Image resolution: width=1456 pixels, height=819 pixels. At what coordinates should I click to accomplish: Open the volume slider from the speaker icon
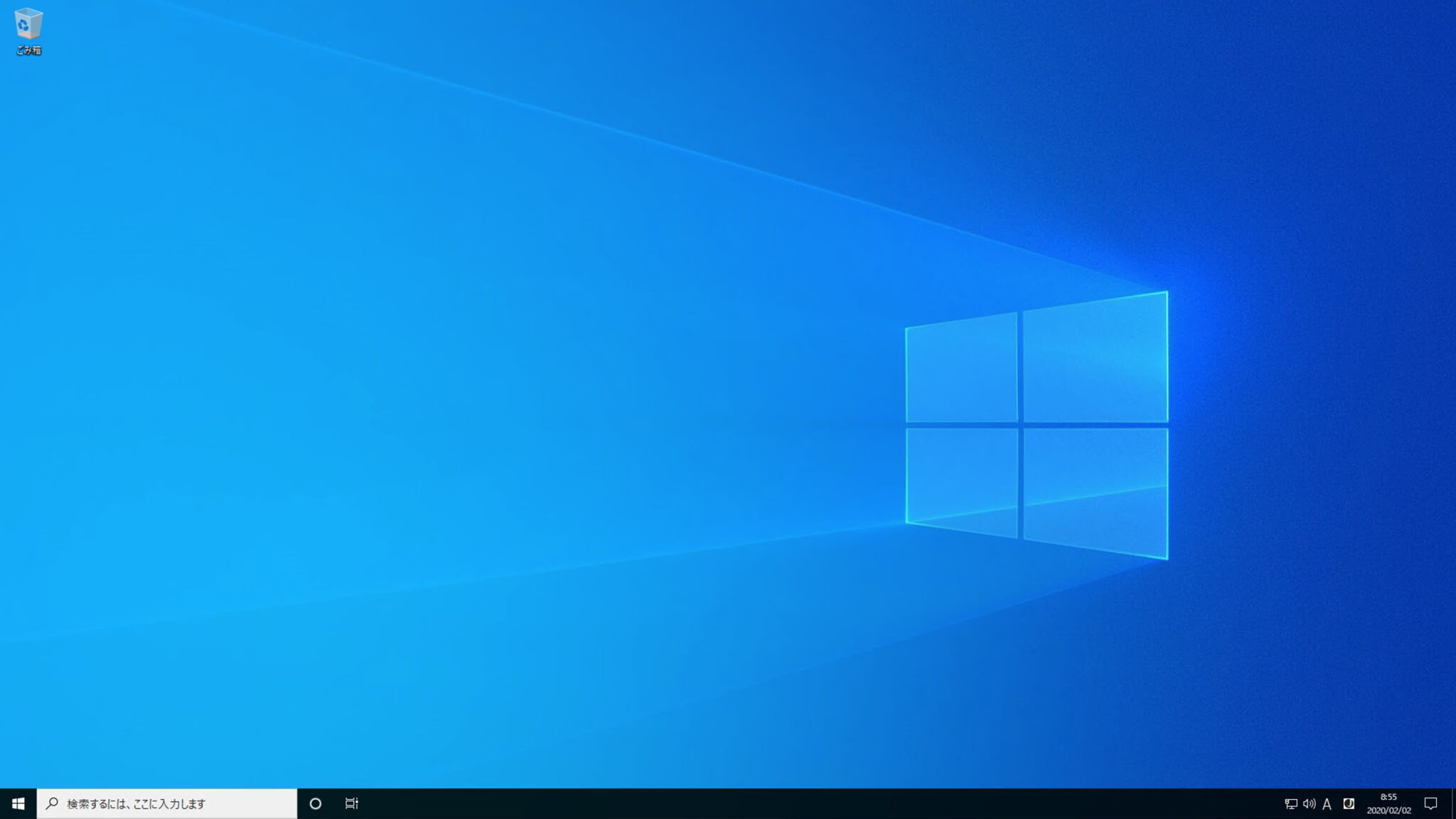point(1308,803)
